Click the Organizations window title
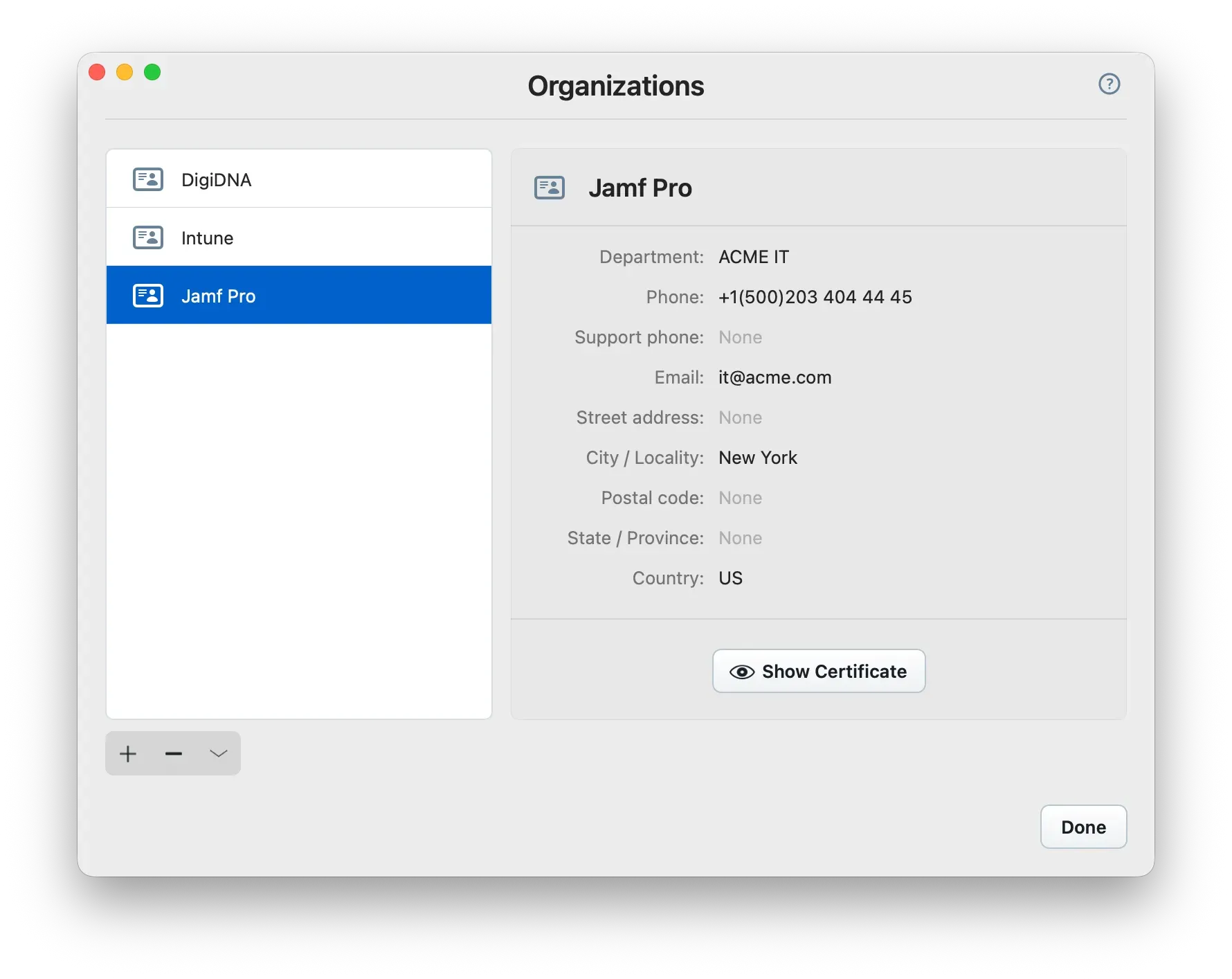Viewport: 1232px width, 979px height. 616,85
